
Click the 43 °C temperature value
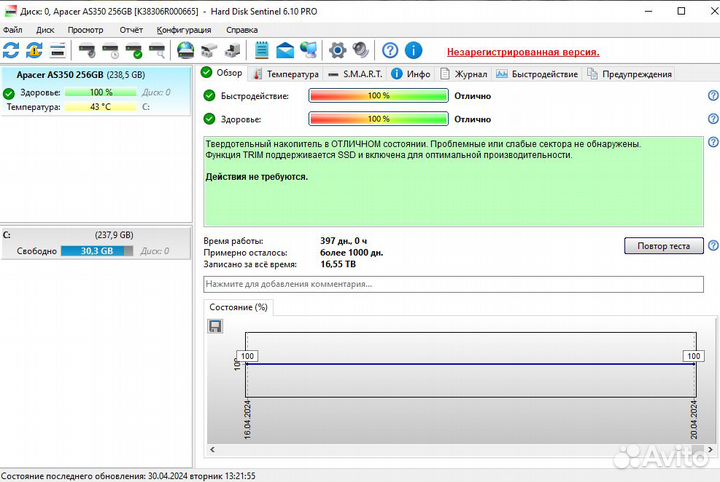pyautogui.click(x=101, y=107)
